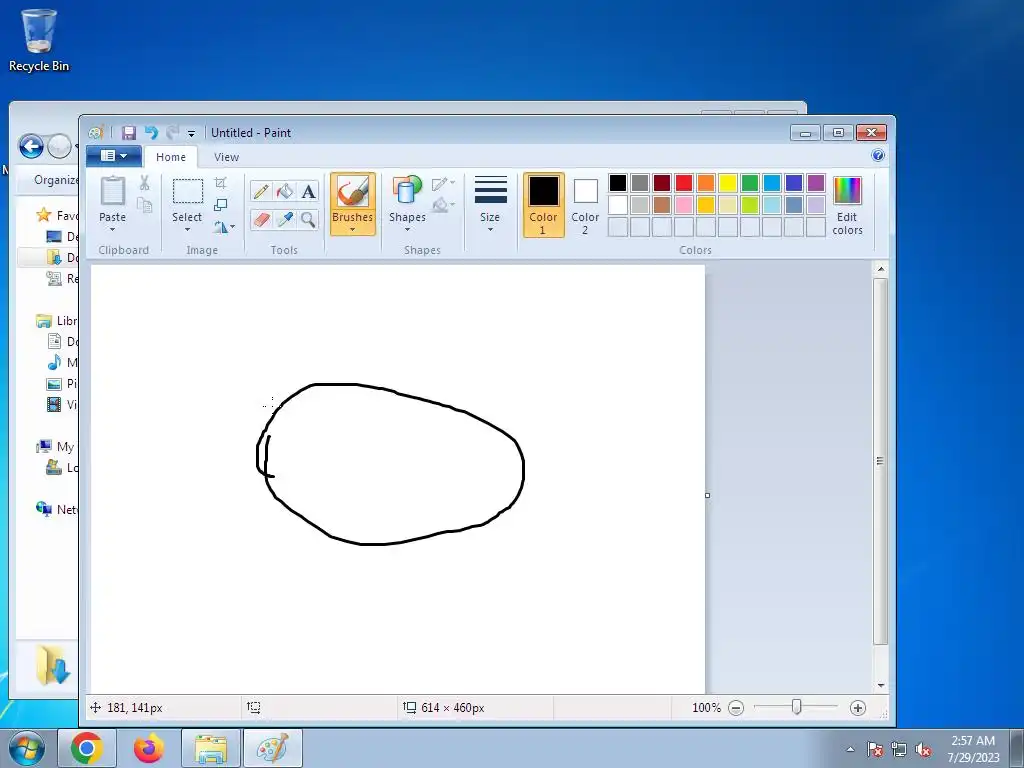Select Network in Explorer navigation pane

tap(57, 509)
